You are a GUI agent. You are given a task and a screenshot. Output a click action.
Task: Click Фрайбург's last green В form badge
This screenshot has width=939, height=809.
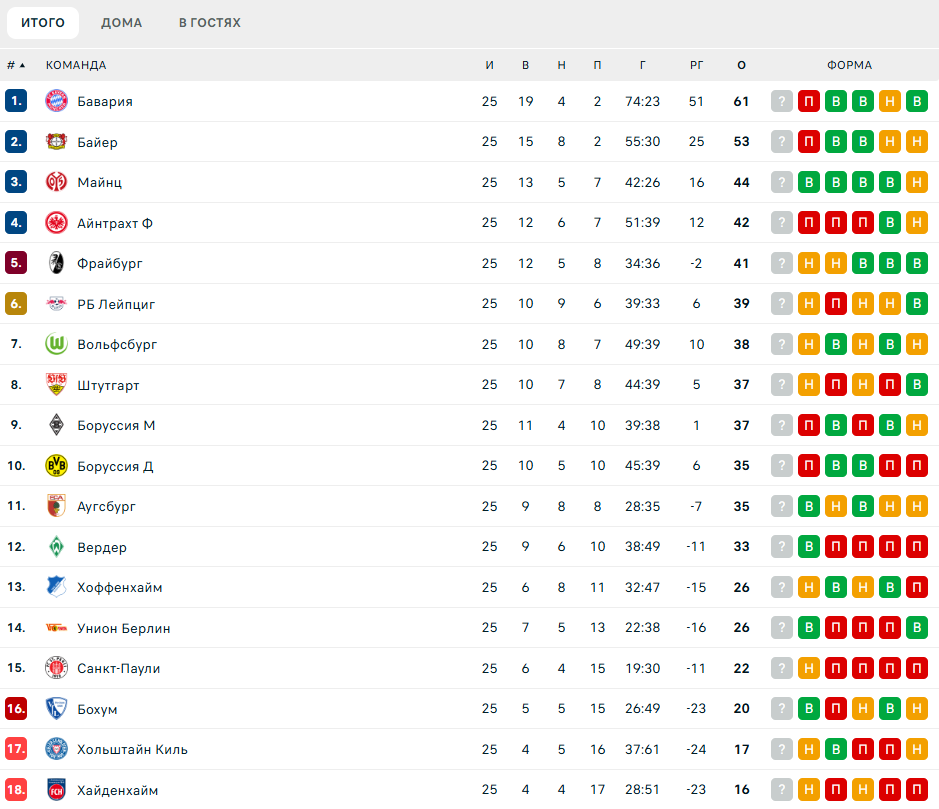pyautogui.click(x=917, y=263)
